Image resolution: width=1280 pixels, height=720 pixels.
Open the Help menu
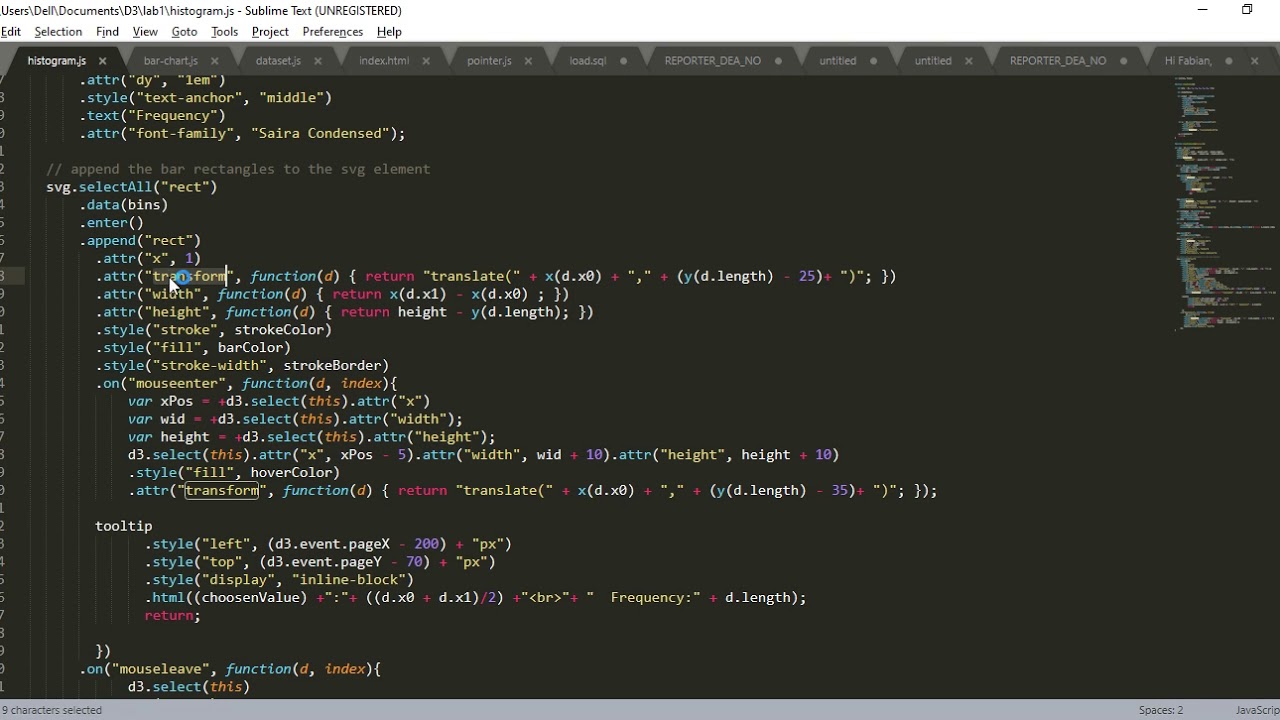tap(389, 32)
